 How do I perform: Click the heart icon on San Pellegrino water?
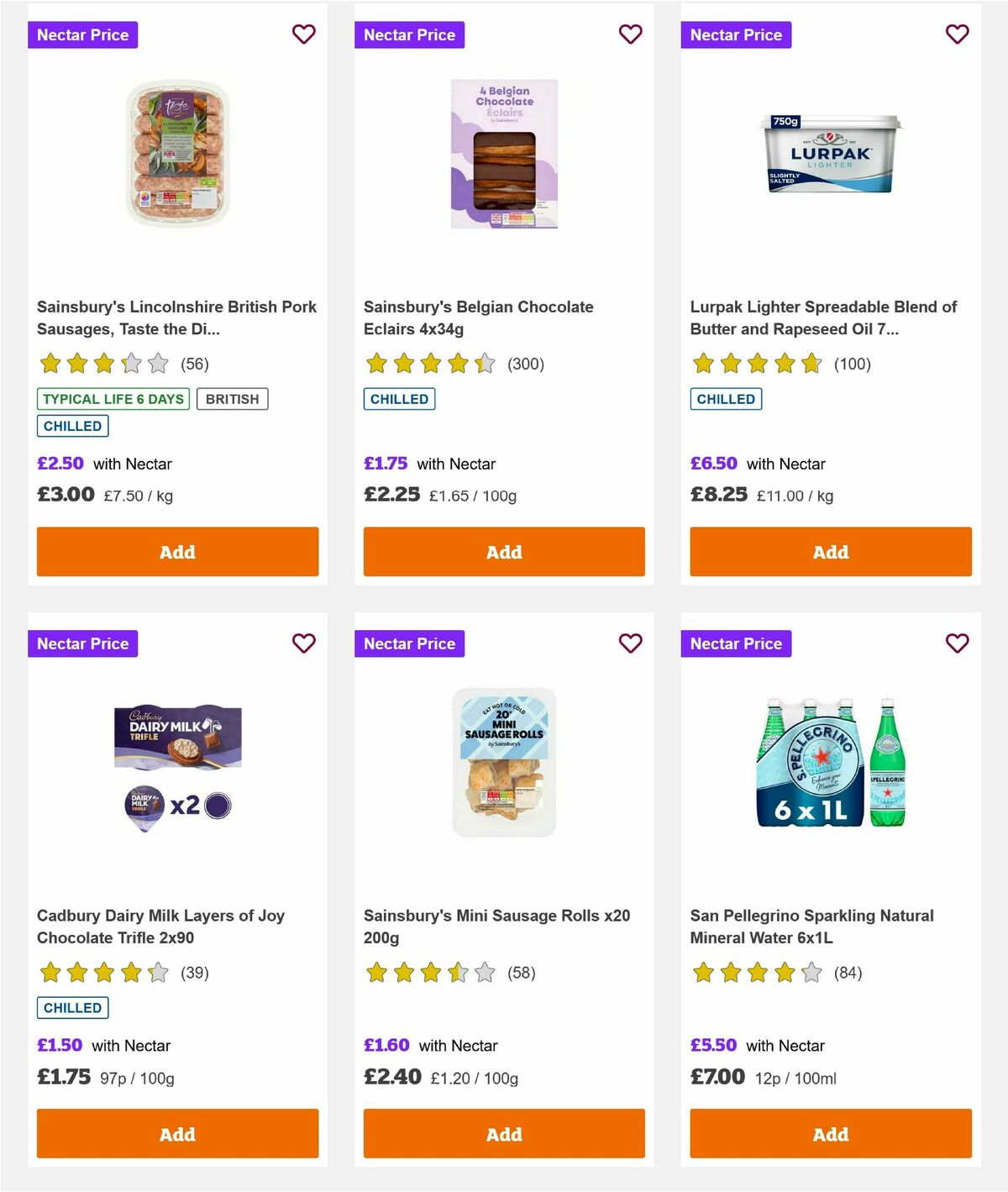(957, 643)
